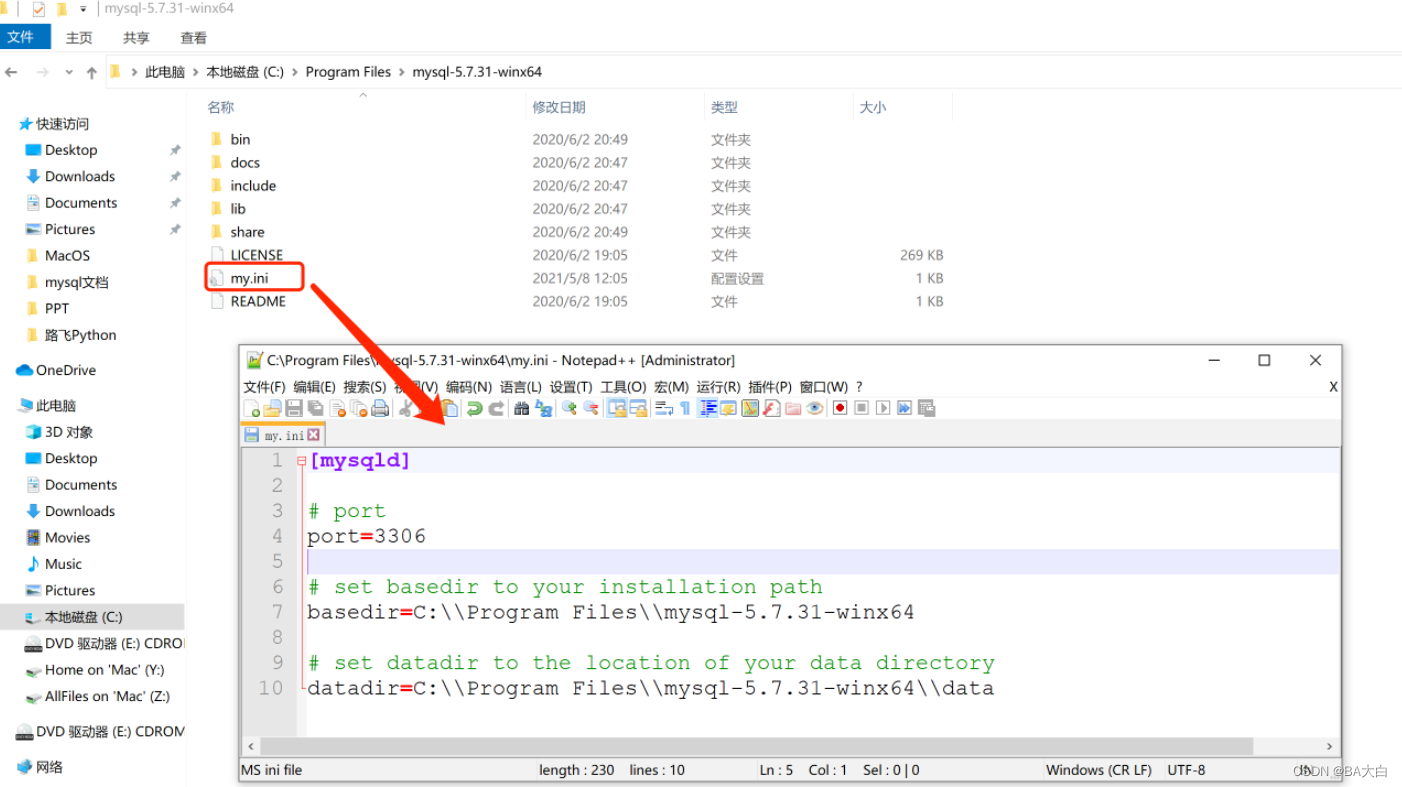Screen dimensions: 1402x787
Task: Click the Undo toolbar icon
Action: (x=475, y=408)
